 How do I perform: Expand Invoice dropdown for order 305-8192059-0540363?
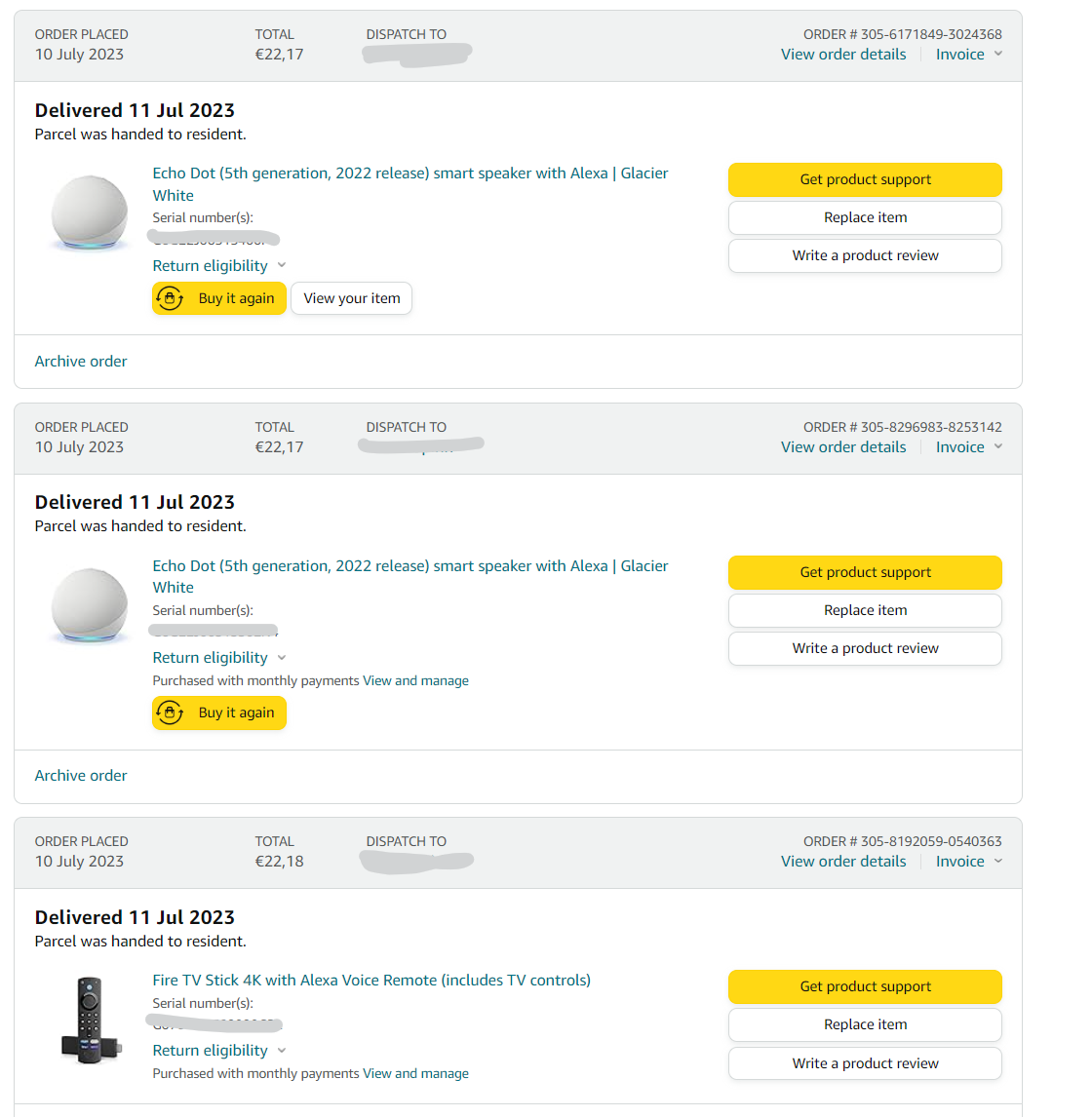pyautogui.click(x=968, y=862)
